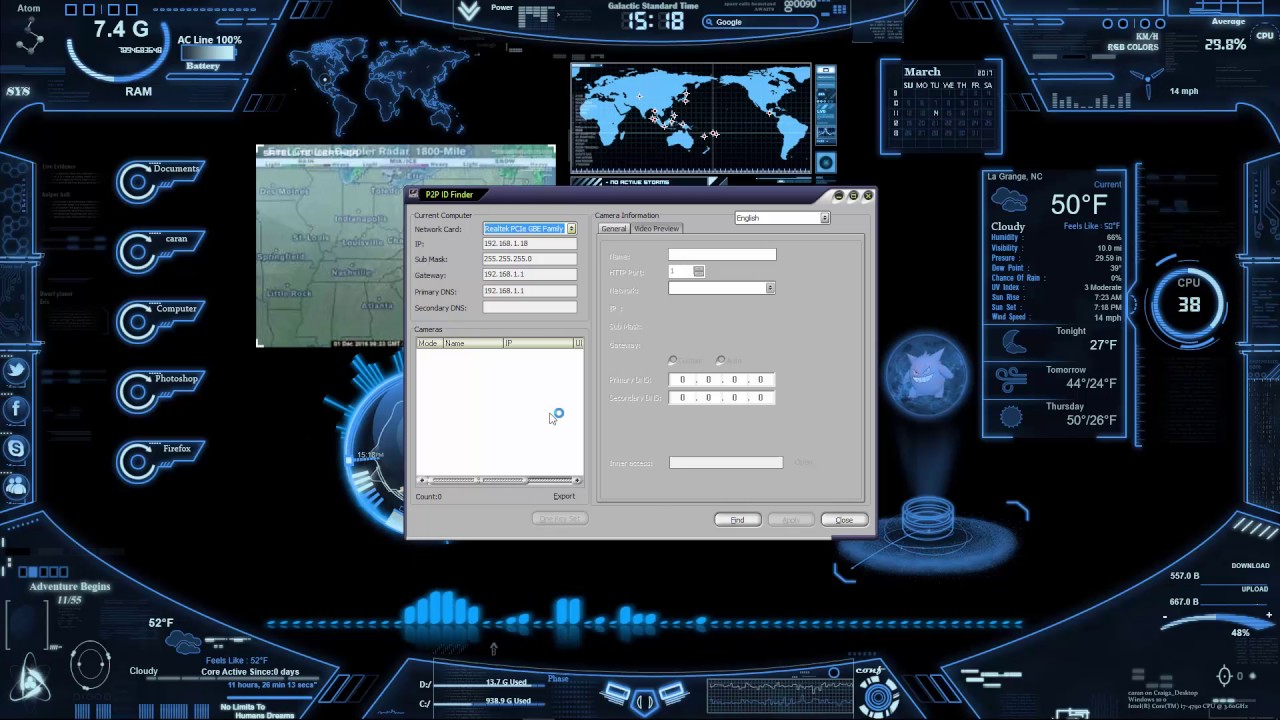Click the Close button at dialog bottom
The height and width of the screenshot is (720, 1280).
[844, 520]
